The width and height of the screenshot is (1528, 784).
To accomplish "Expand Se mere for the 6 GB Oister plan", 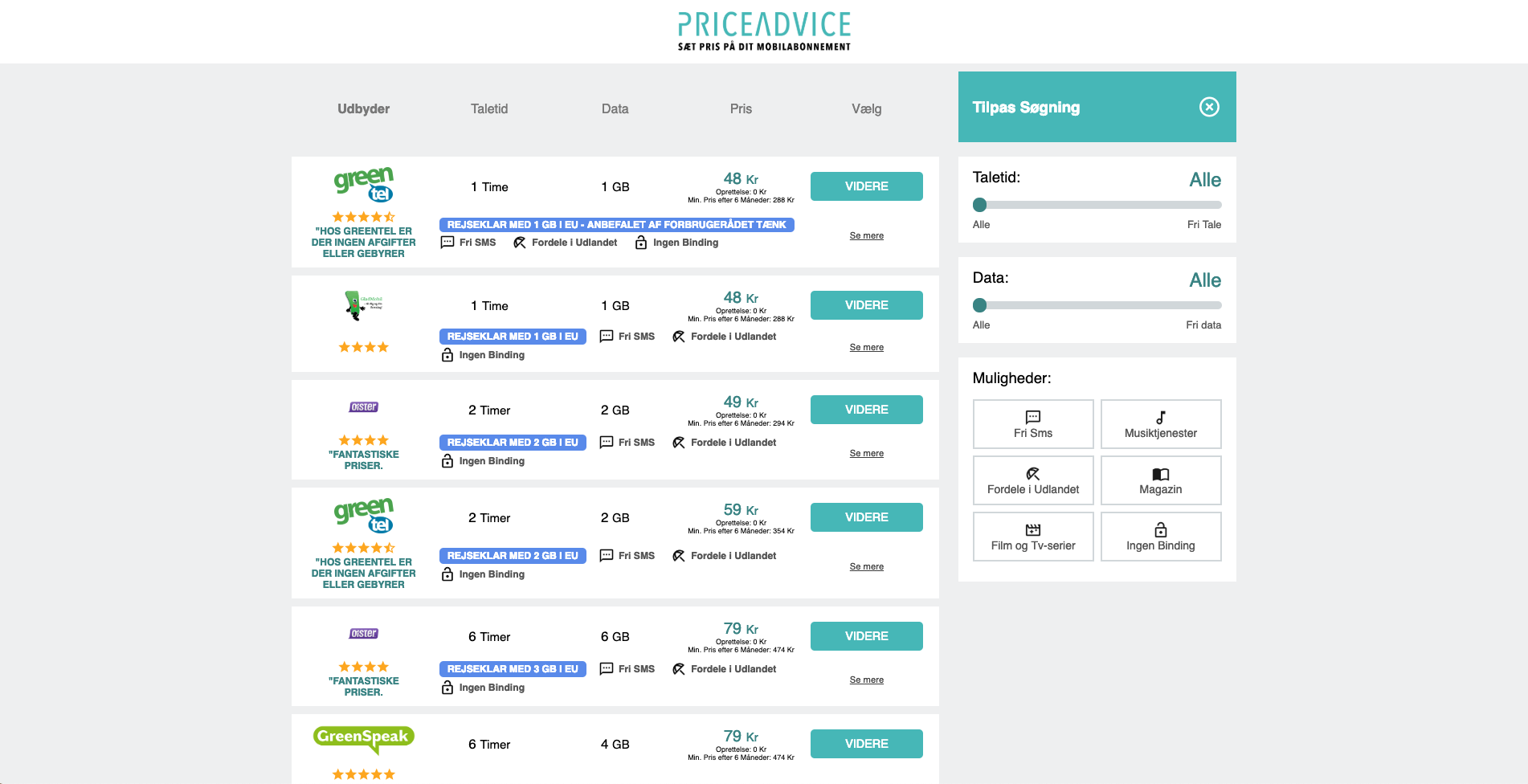I will click(866, 680).
